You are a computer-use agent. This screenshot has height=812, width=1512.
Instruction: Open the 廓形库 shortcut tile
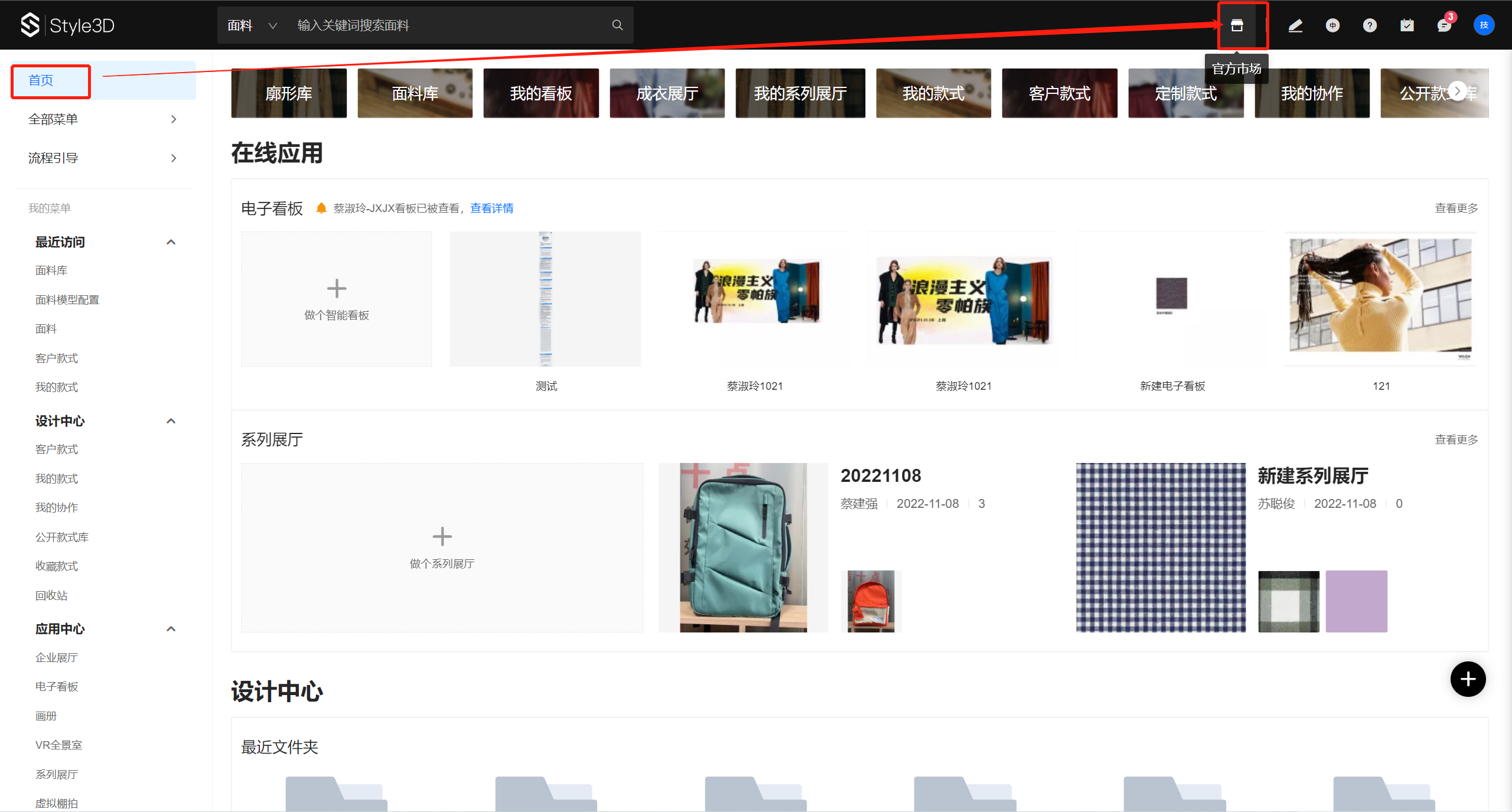coord(289,93)
